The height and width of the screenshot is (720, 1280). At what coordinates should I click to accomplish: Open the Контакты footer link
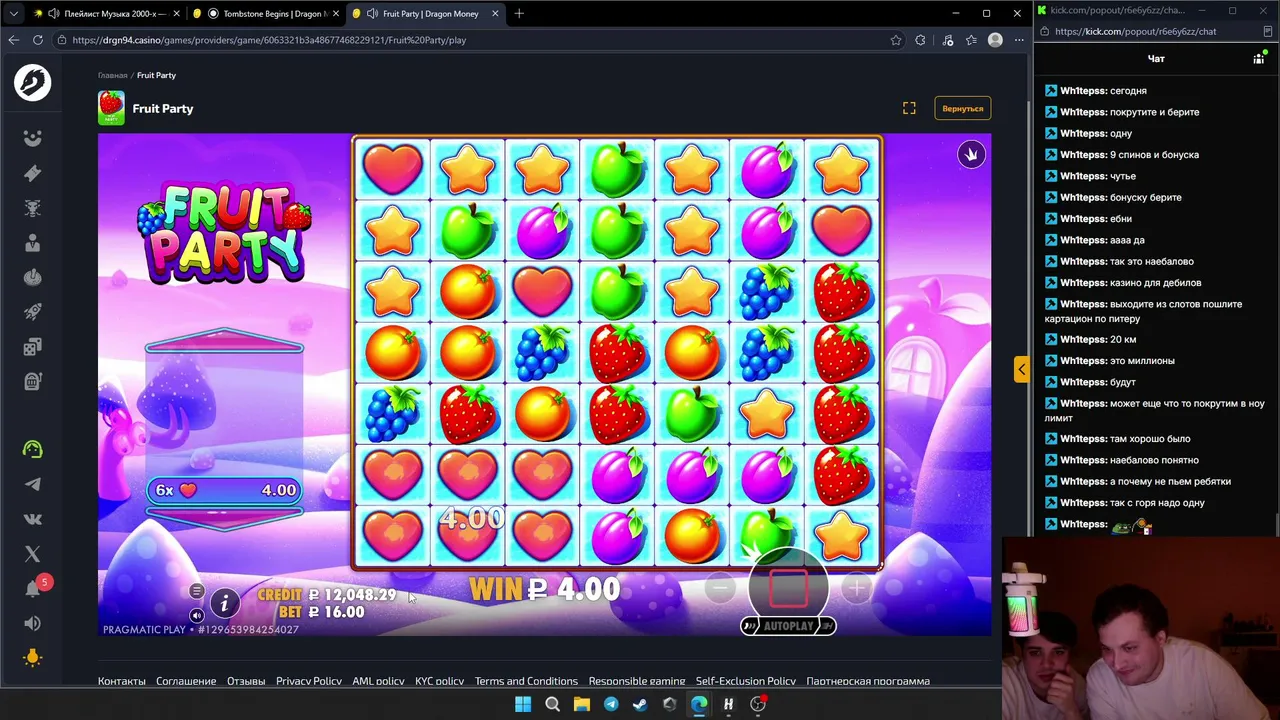coord(122,681)
